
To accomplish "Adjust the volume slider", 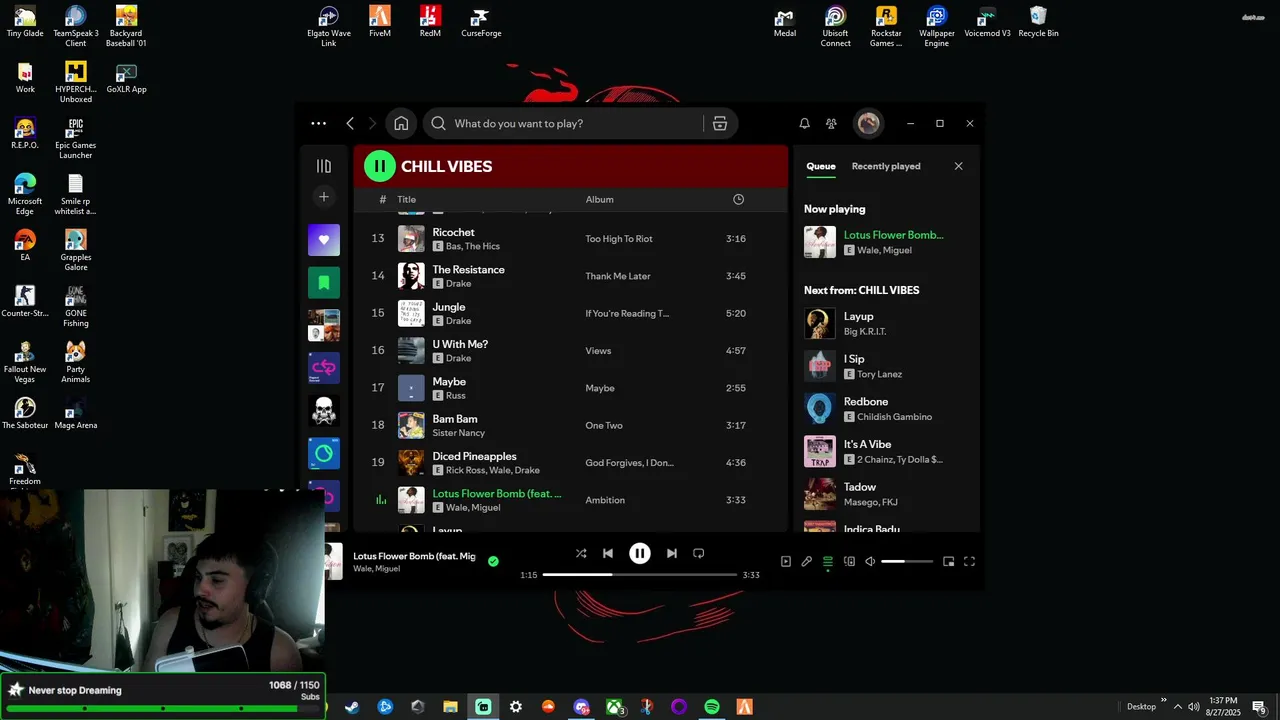I will coord(907,562).
